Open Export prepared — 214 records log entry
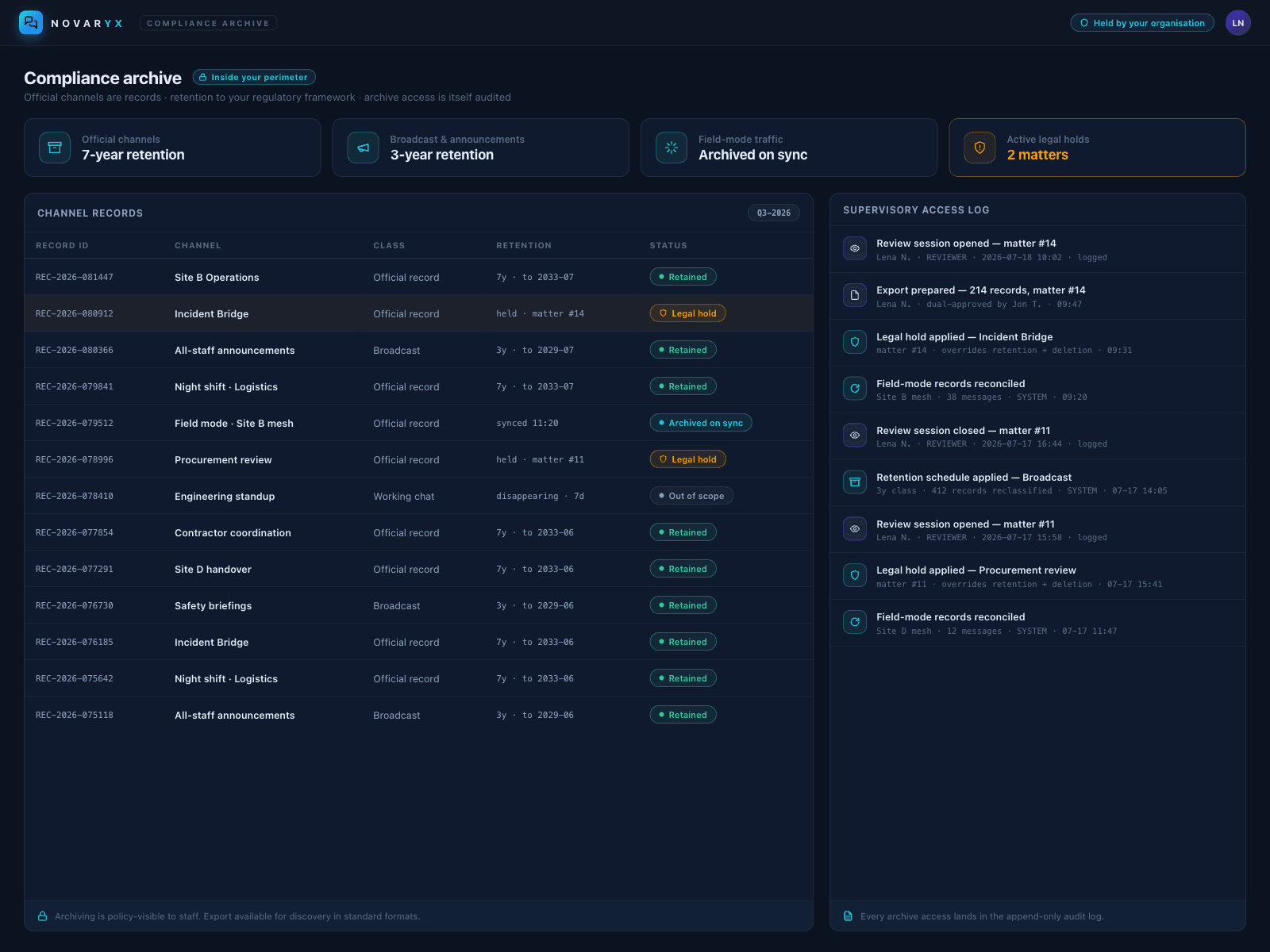The width and height of the screenshot is (1270, 952). click(x=1037, y=296)
